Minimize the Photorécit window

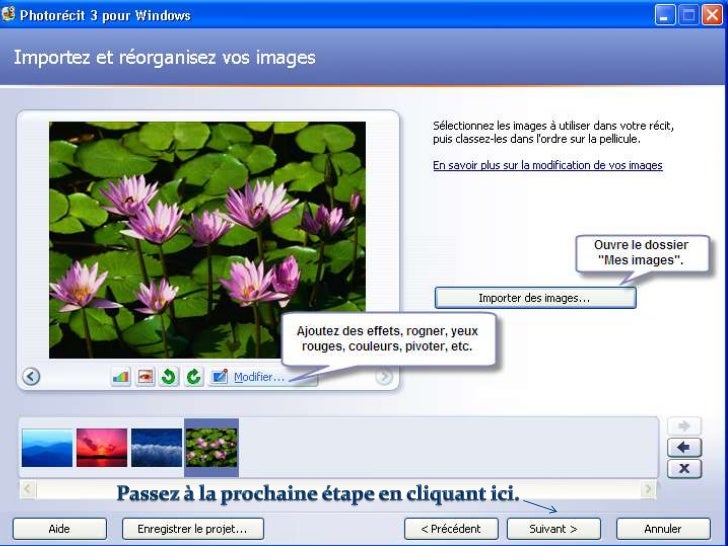pyautogui.click(x=665, y=15)
